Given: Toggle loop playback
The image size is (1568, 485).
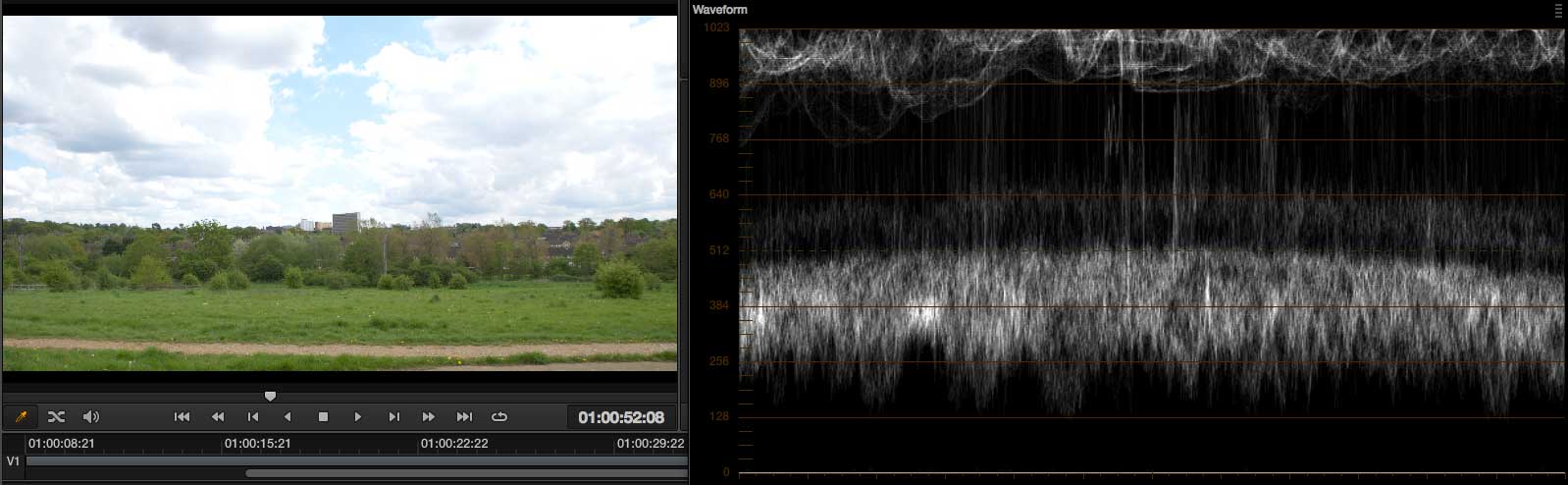Looking at the screenshot, I should click(x=499, y=417).
